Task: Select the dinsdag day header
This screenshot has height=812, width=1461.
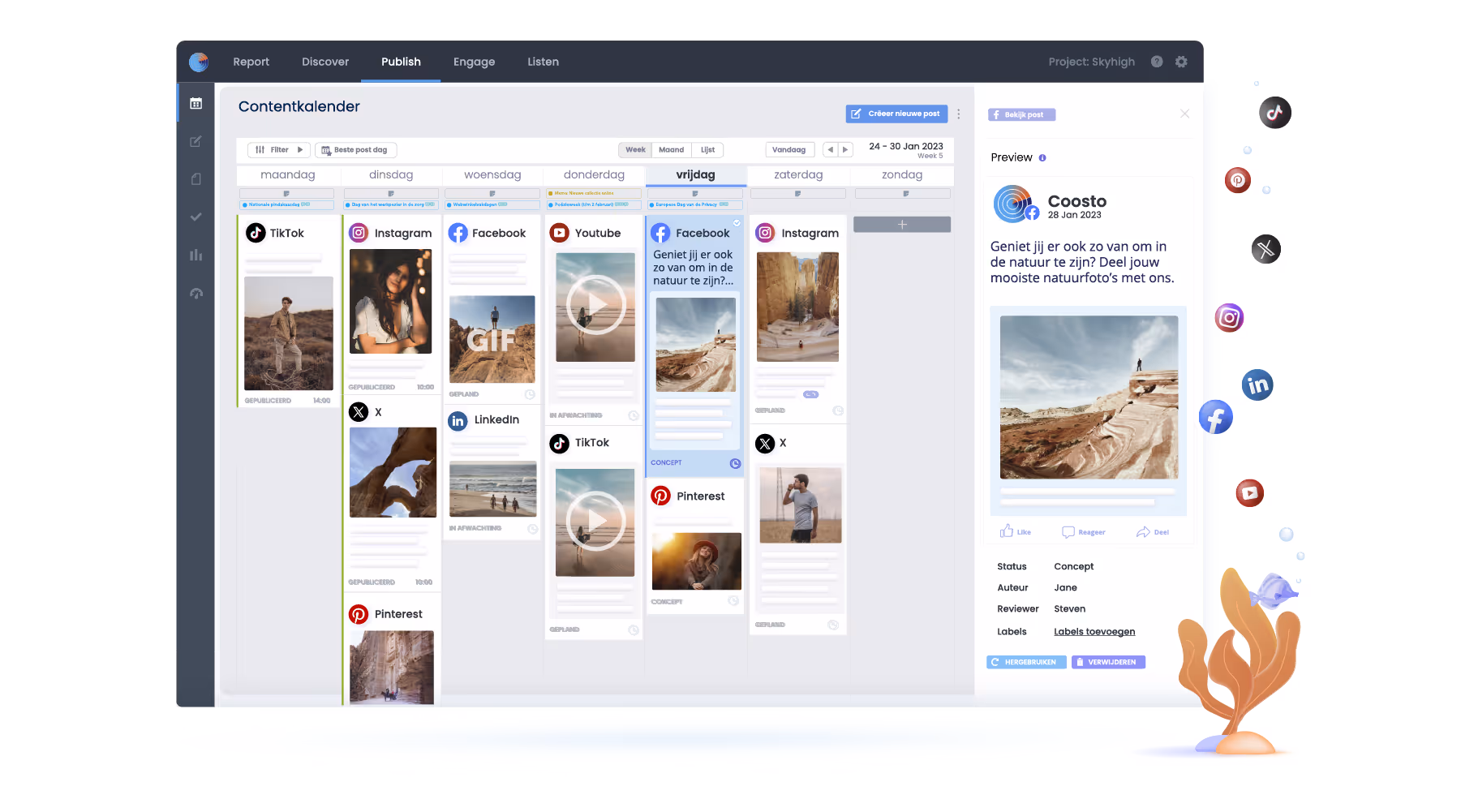Action: pyautogui.click(x=391, y=174)
